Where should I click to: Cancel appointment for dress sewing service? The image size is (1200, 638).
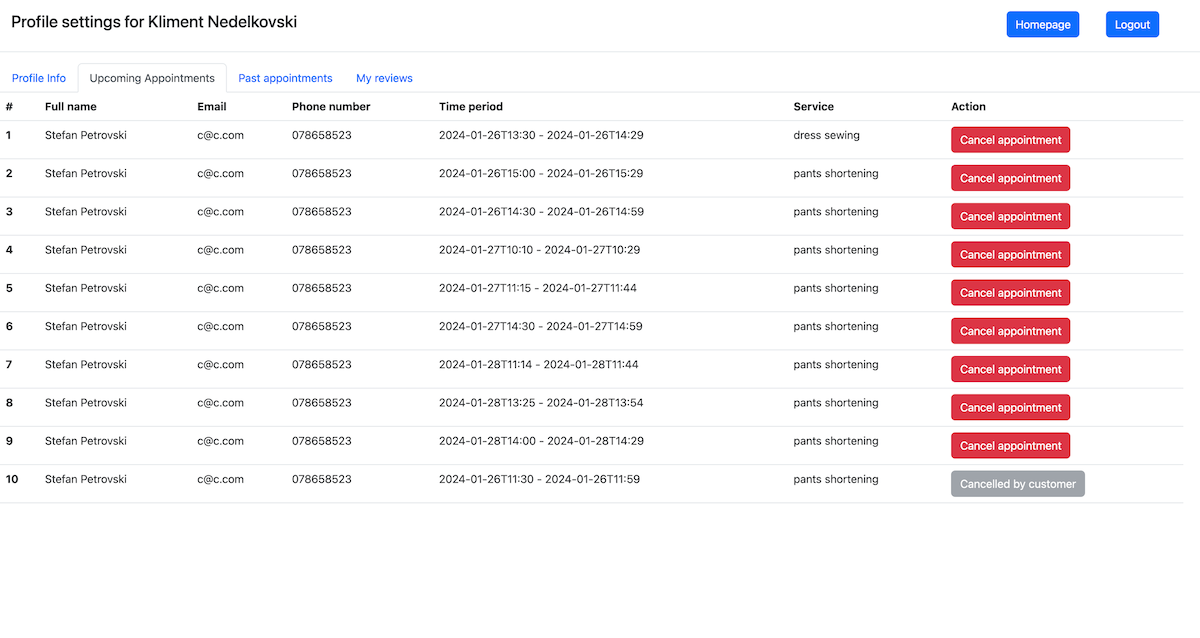(1010, 140)
